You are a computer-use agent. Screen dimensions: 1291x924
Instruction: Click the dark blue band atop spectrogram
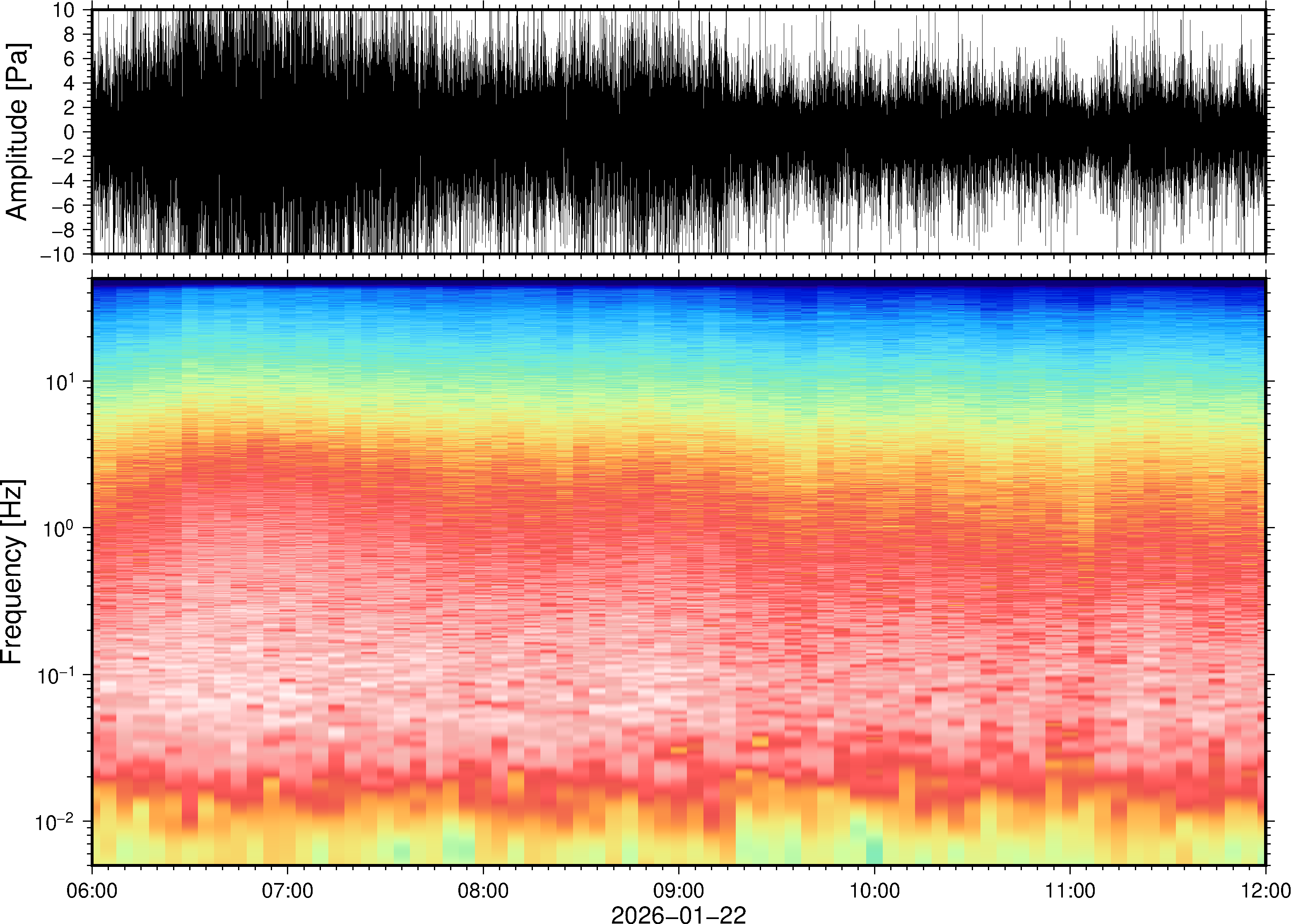click(678, 283)
